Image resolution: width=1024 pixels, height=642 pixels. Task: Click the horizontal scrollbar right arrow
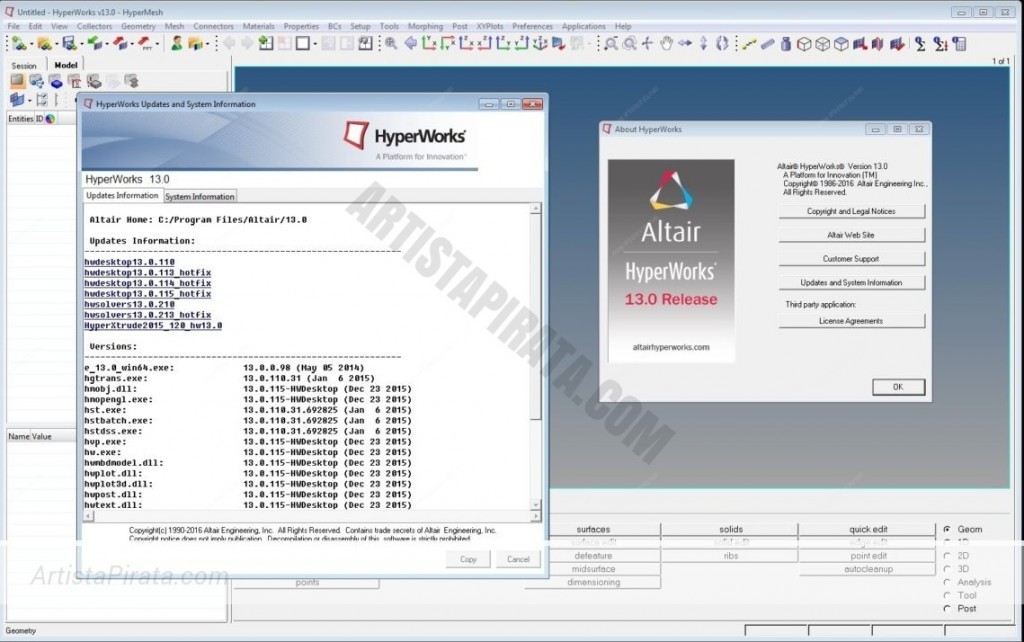pos(536,516)
